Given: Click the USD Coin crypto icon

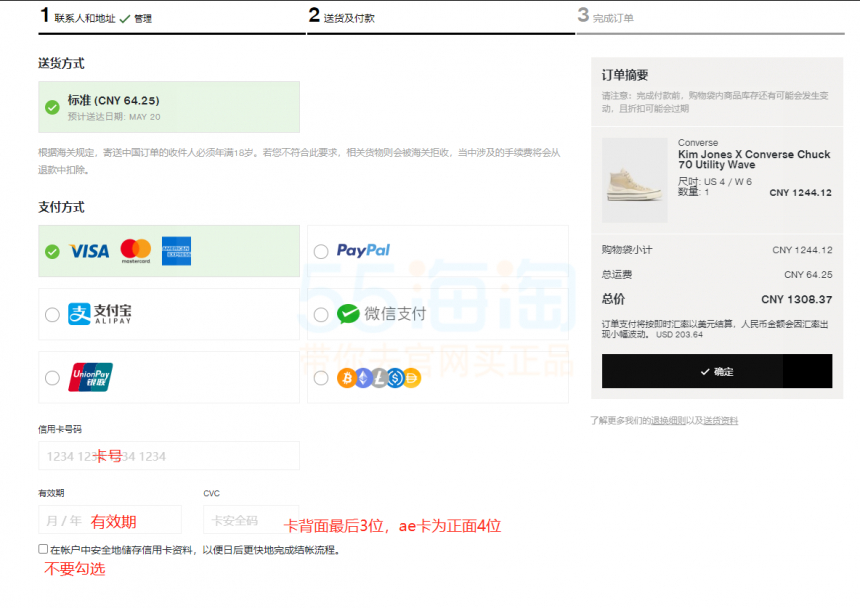Looking at the screenshot, I should [x=395, y=378].
